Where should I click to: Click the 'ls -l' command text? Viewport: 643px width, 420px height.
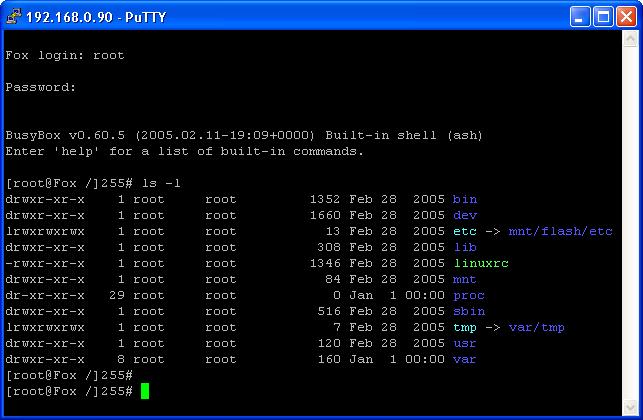point(160,183)
